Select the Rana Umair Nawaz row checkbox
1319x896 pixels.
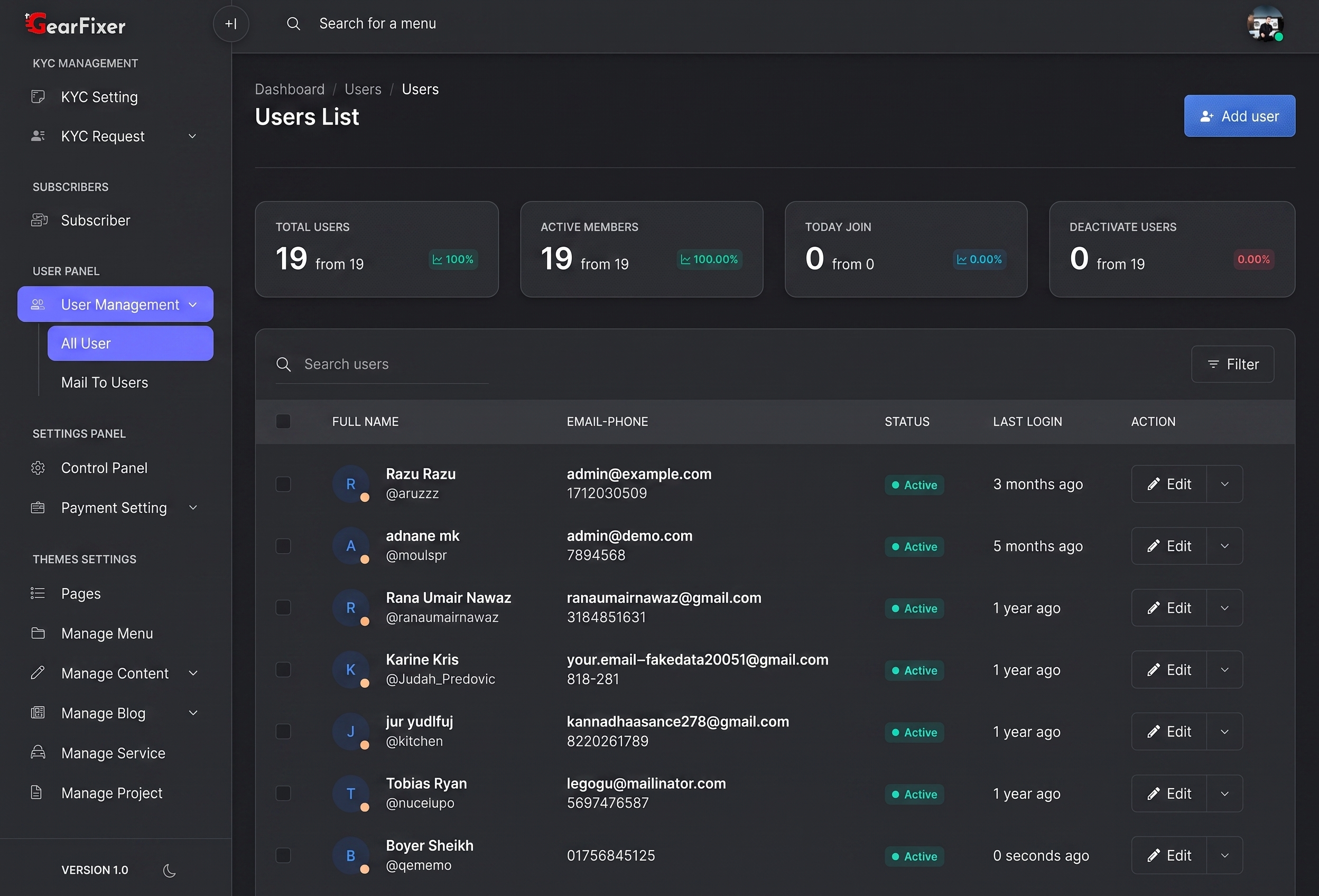pyautogui.click(x=283, y=608)
